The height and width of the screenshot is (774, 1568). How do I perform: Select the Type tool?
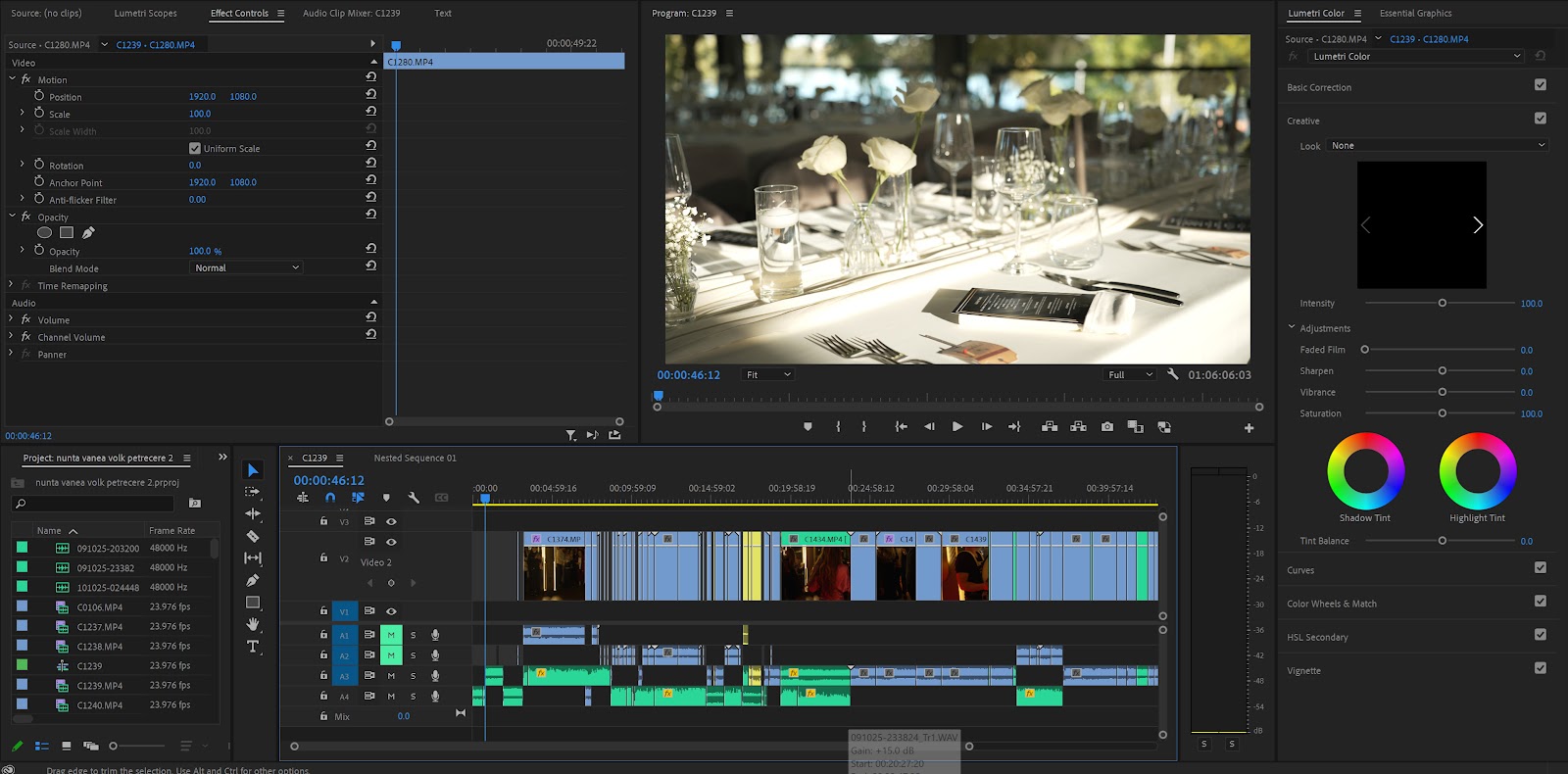click(x=253, y=647)
